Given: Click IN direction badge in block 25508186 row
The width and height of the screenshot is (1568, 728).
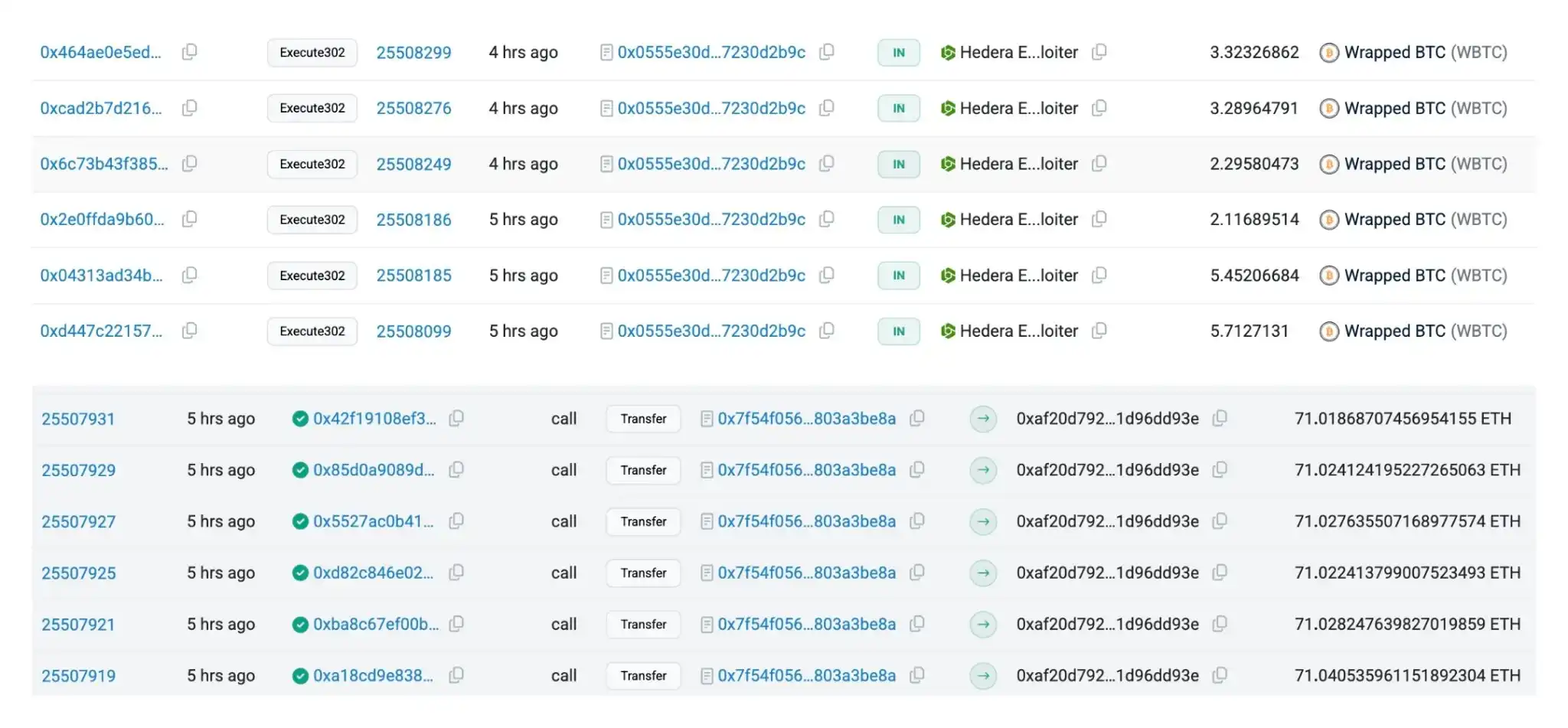Looking at the screenshot, I should click(x=899, y=220).
